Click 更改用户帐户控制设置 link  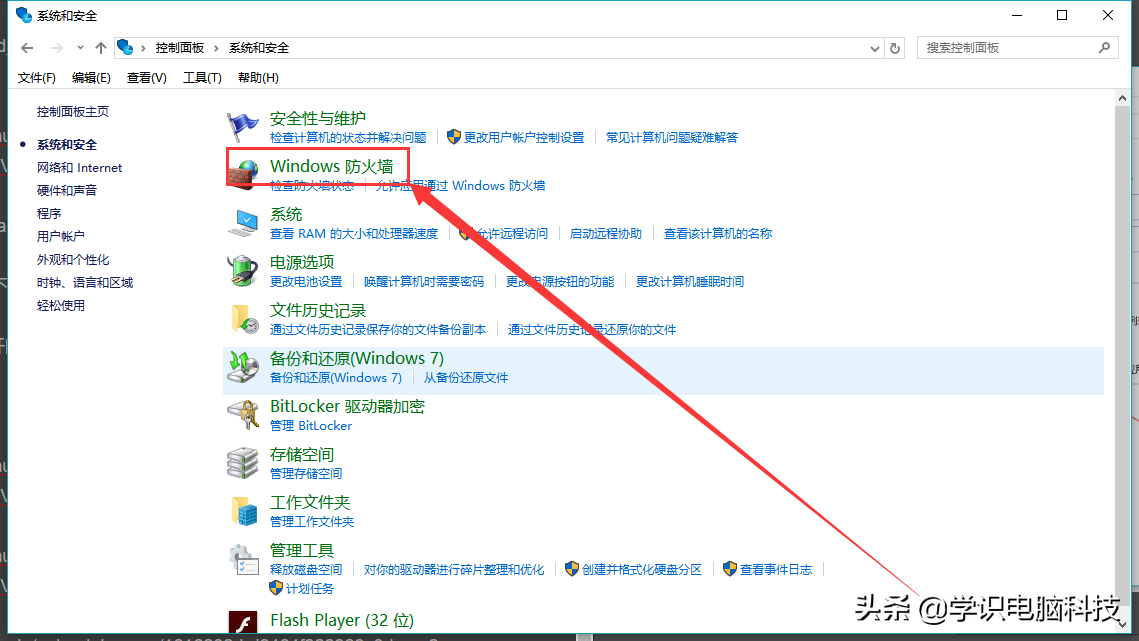523,137
